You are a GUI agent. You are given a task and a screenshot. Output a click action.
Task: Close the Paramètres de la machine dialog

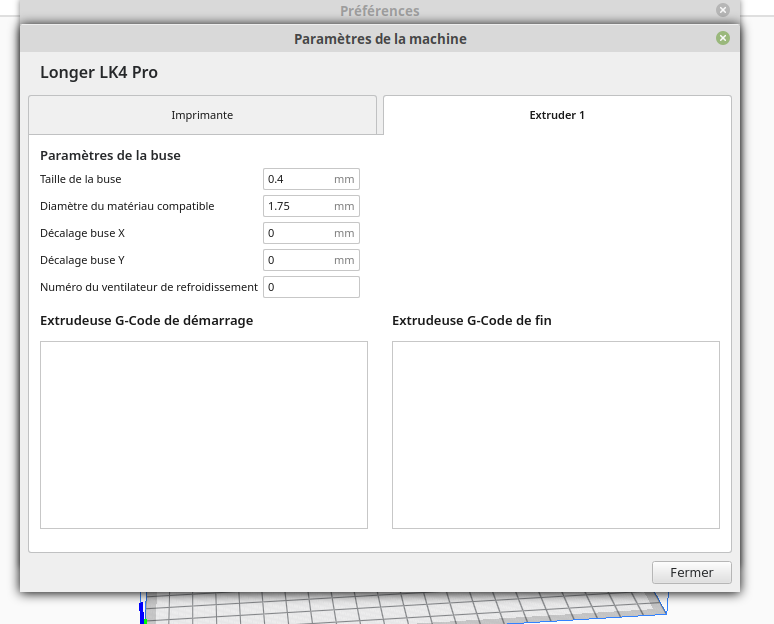click(x=723, y=38)
